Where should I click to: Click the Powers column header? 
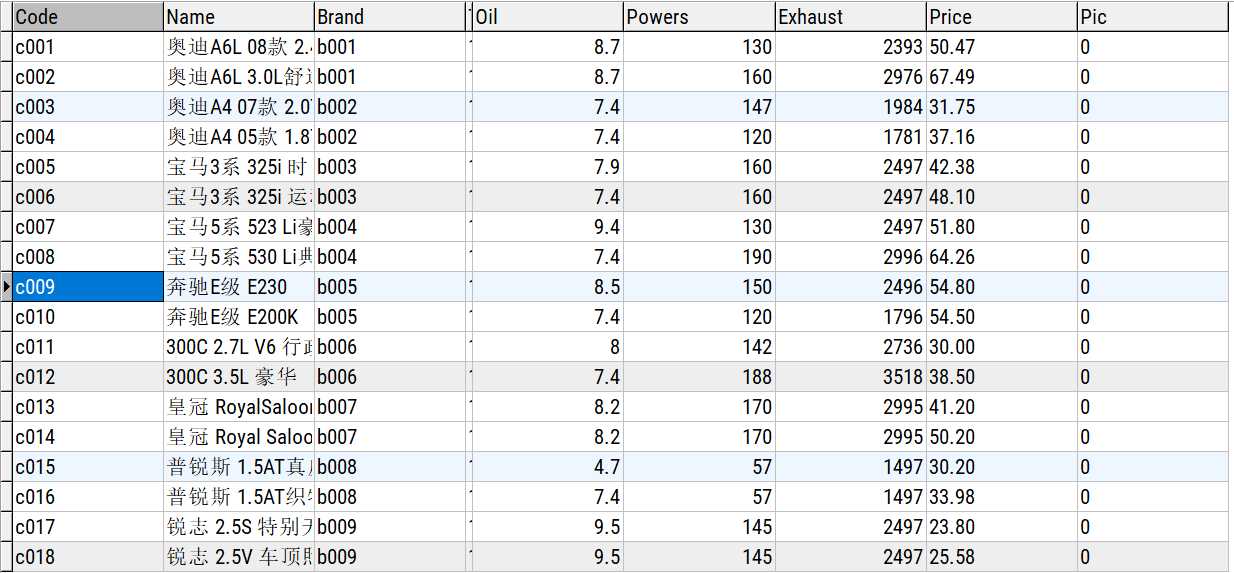[x=700, y=17]
